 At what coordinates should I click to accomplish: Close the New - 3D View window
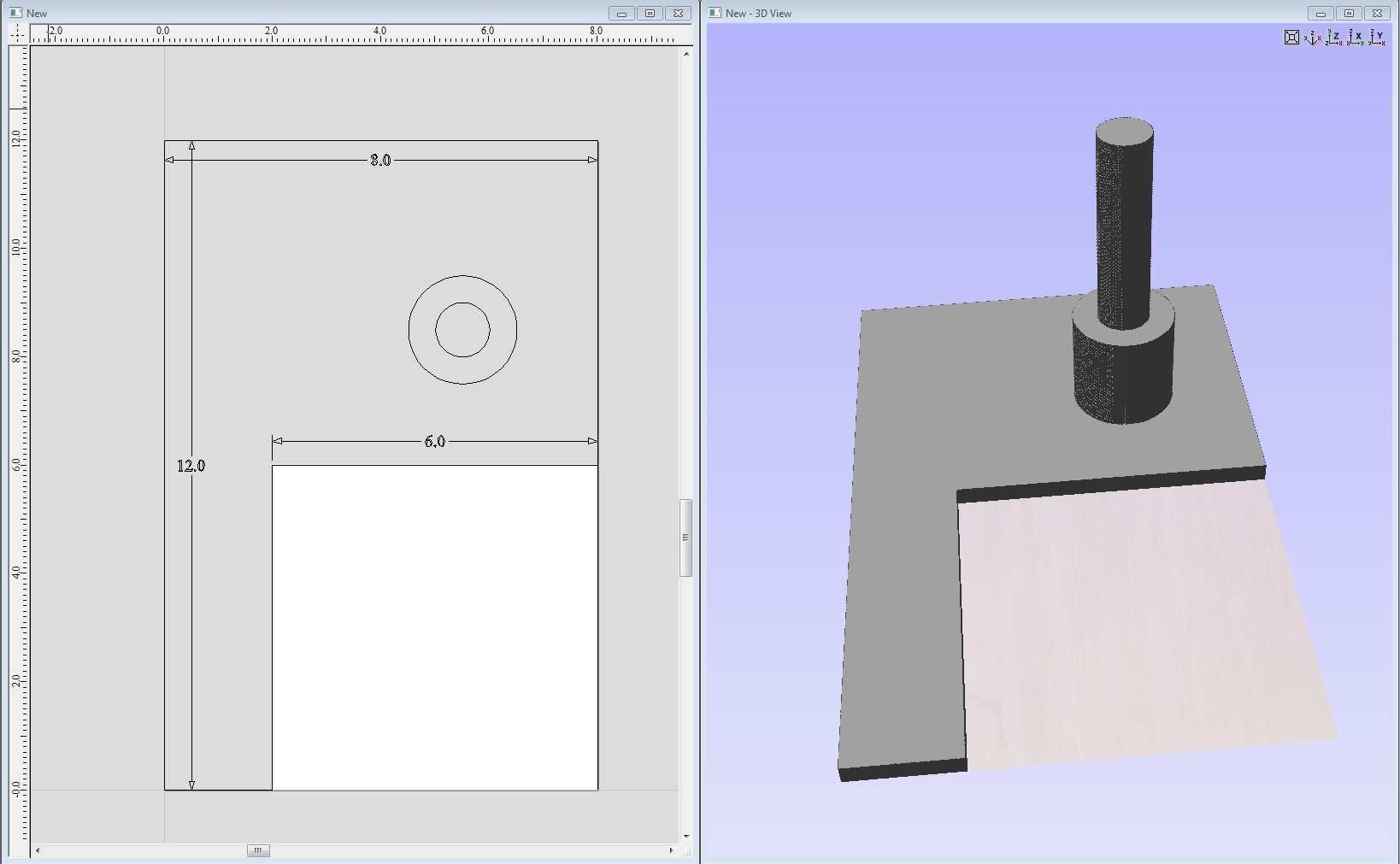click(1377, 13)
